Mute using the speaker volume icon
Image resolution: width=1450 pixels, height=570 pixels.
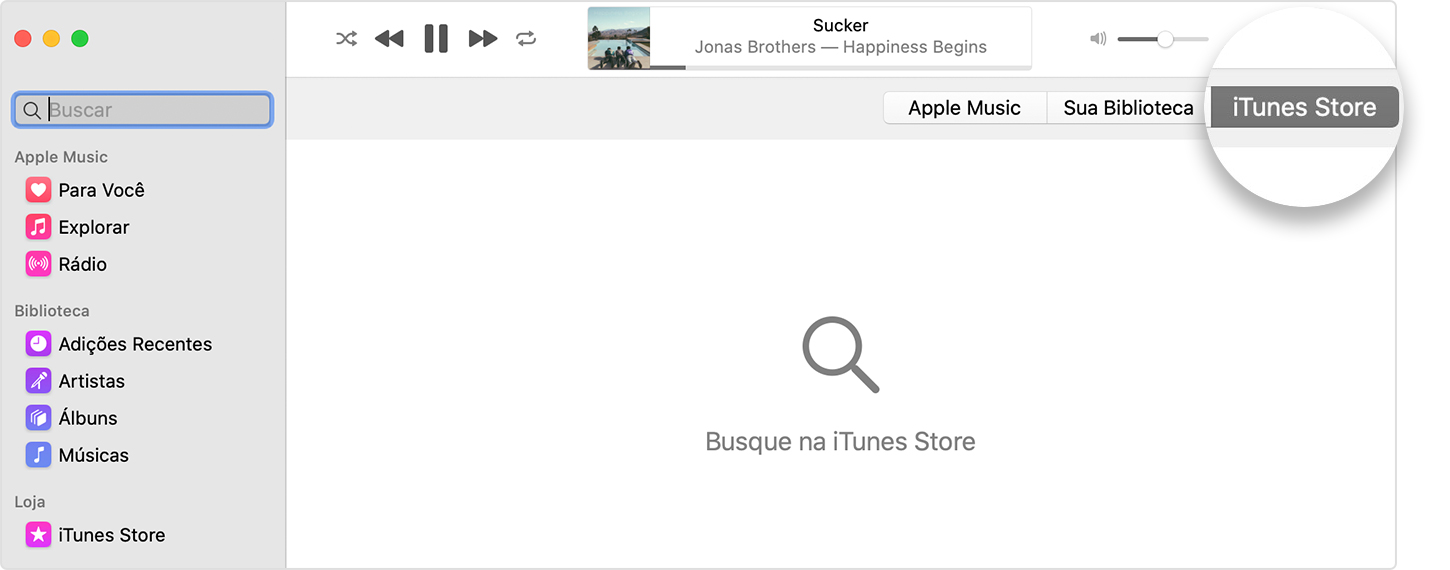(1098, 39)
